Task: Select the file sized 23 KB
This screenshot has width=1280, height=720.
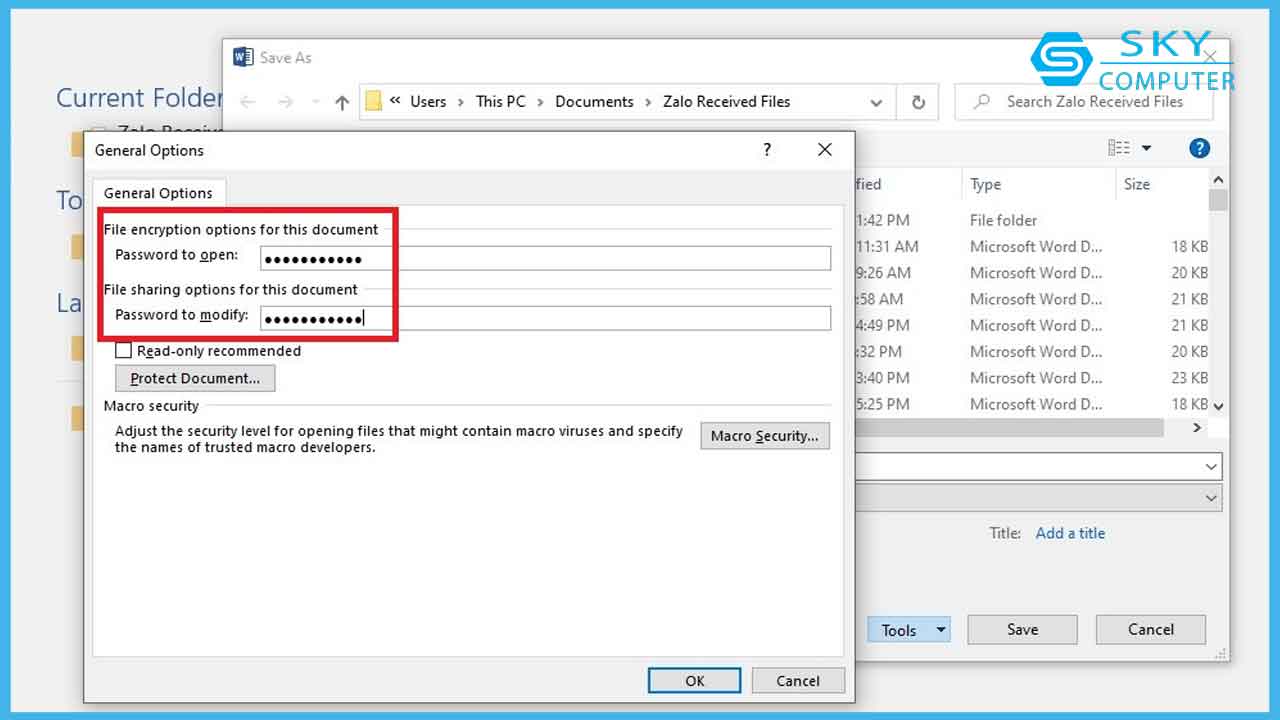Action: [1032, 378]
